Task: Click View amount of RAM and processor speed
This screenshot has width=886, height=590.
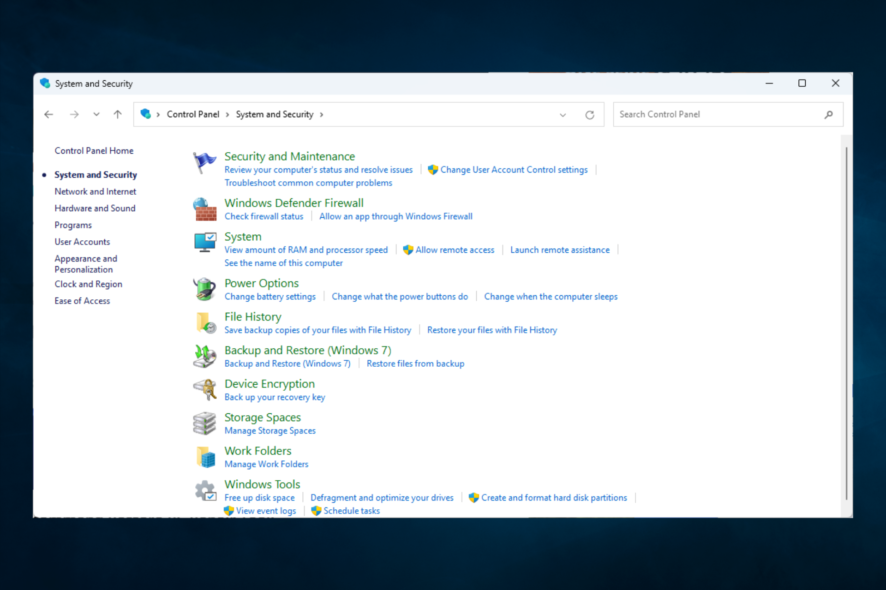Action: pyautogui.click(x=306, y=250)
